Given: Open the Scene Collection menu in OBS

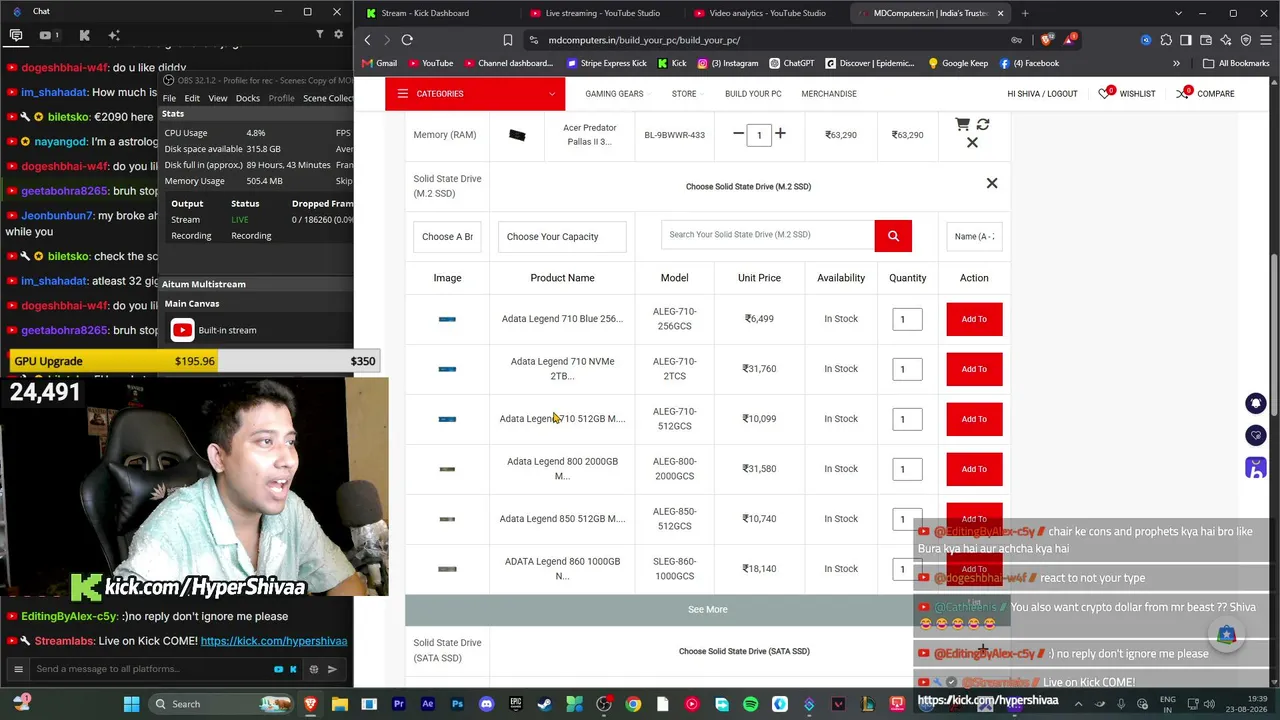Looking at the screenshot, I should point(328,98).
